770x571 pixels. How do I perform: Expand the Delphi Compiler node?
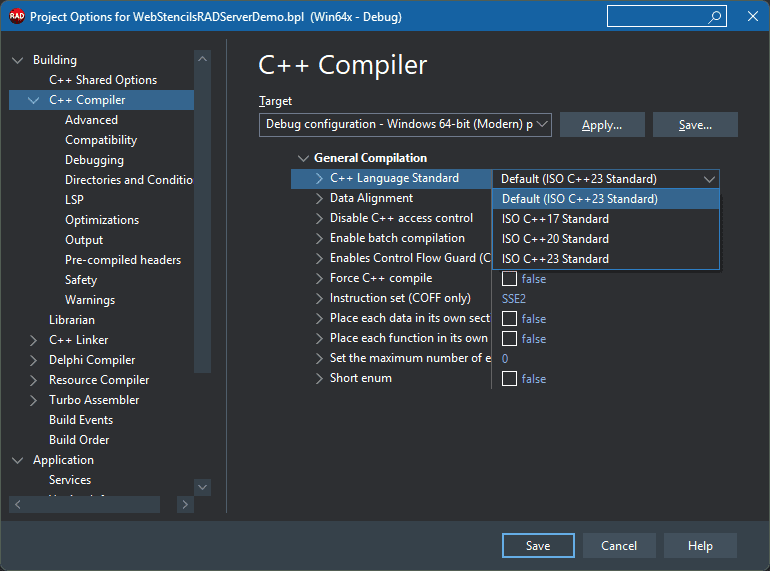pyautogui.click(x=33, y=360)
